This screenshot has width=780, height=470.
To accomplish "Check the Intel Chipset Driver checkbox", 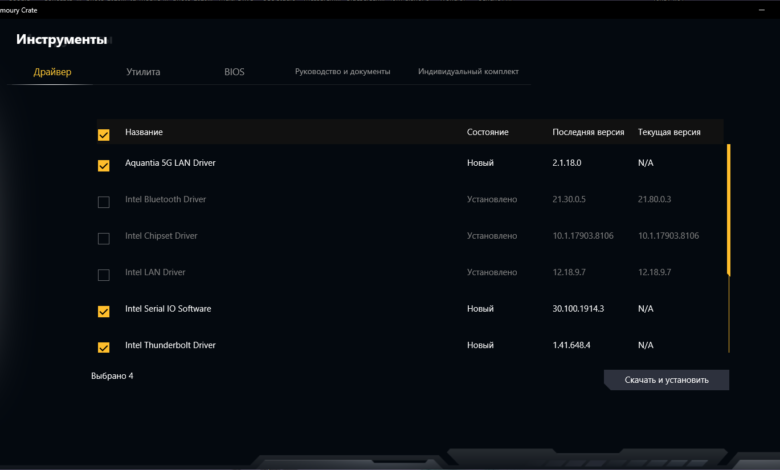I will pyautogui.click(x=103, y=238).
